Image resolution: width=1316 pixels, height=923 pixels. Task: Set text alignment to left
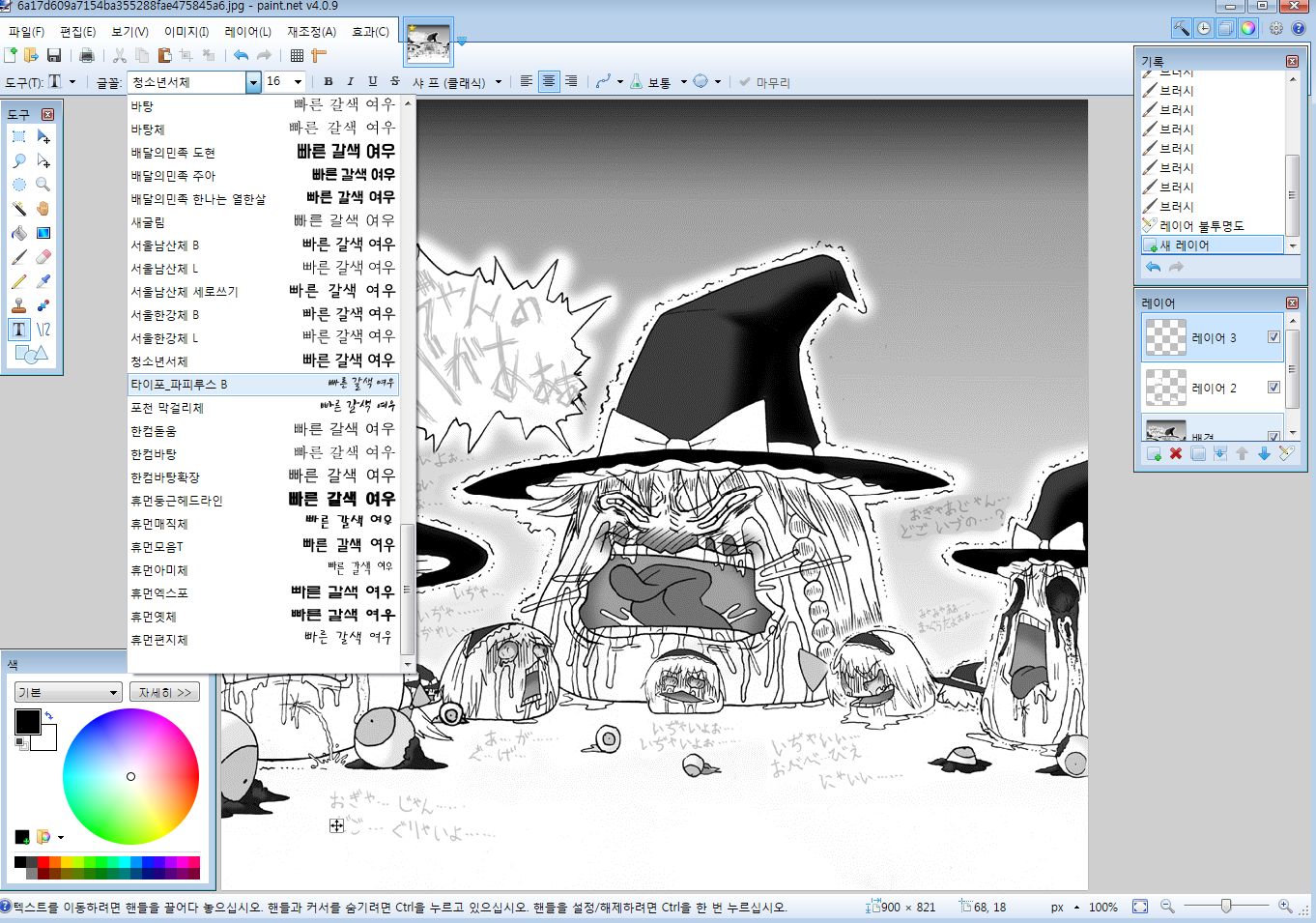point(527,82)
